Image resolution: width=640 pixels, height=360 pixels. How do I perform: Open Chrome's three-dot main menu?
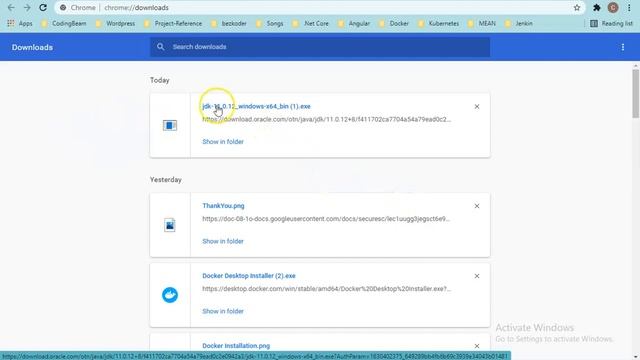[629, 8]
